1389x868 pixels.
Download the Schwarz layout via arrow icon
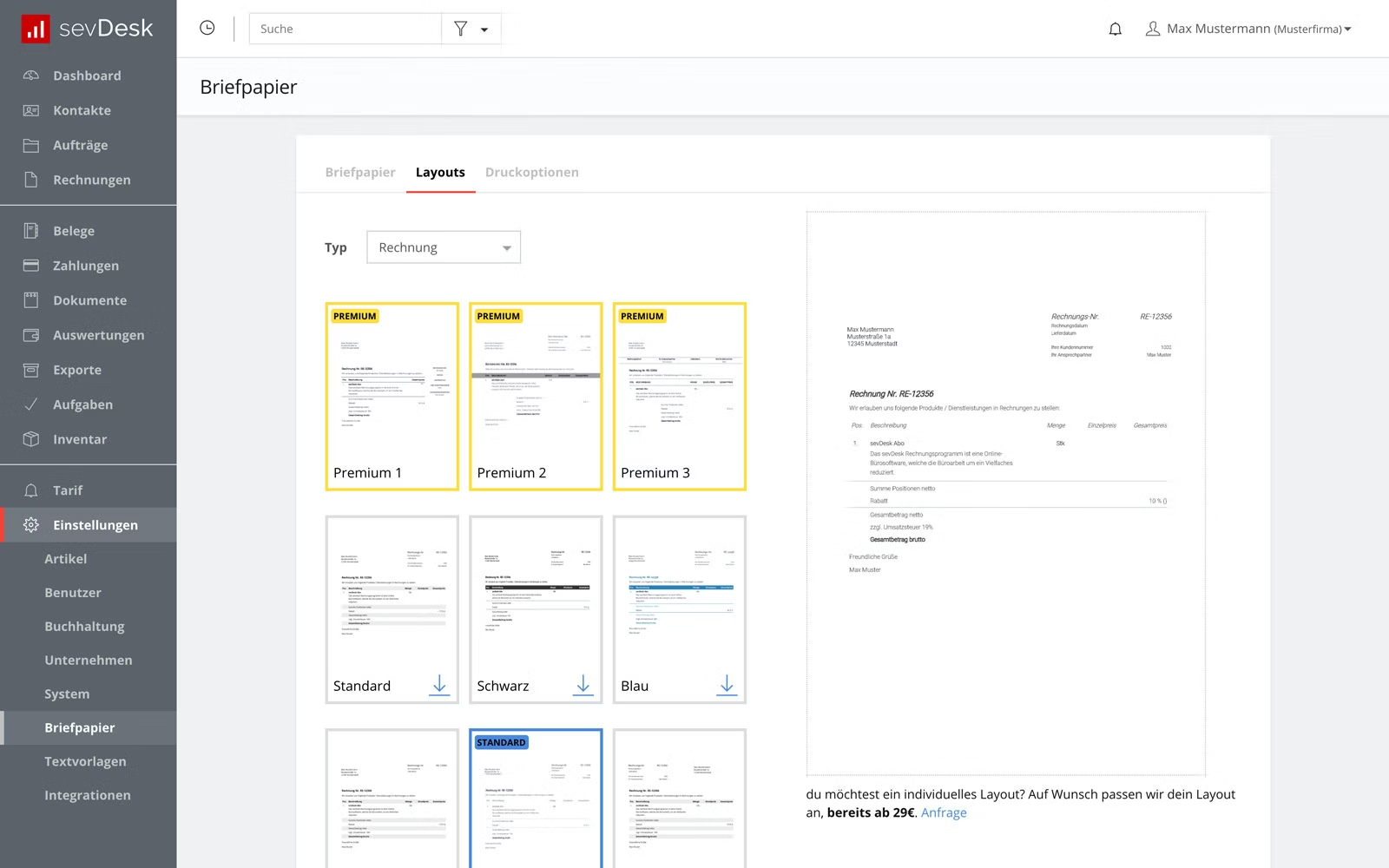coord(583,685)
